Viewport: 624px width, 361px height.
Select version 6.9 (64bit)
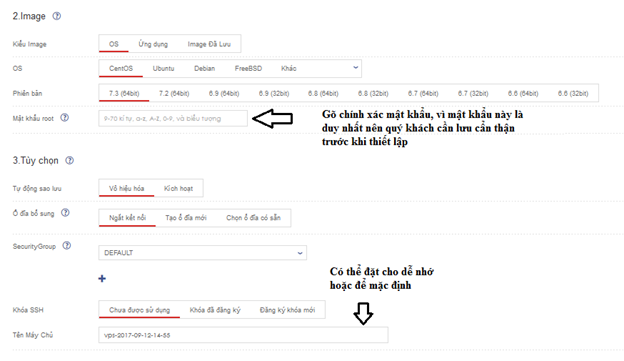[x=224, y=94]
